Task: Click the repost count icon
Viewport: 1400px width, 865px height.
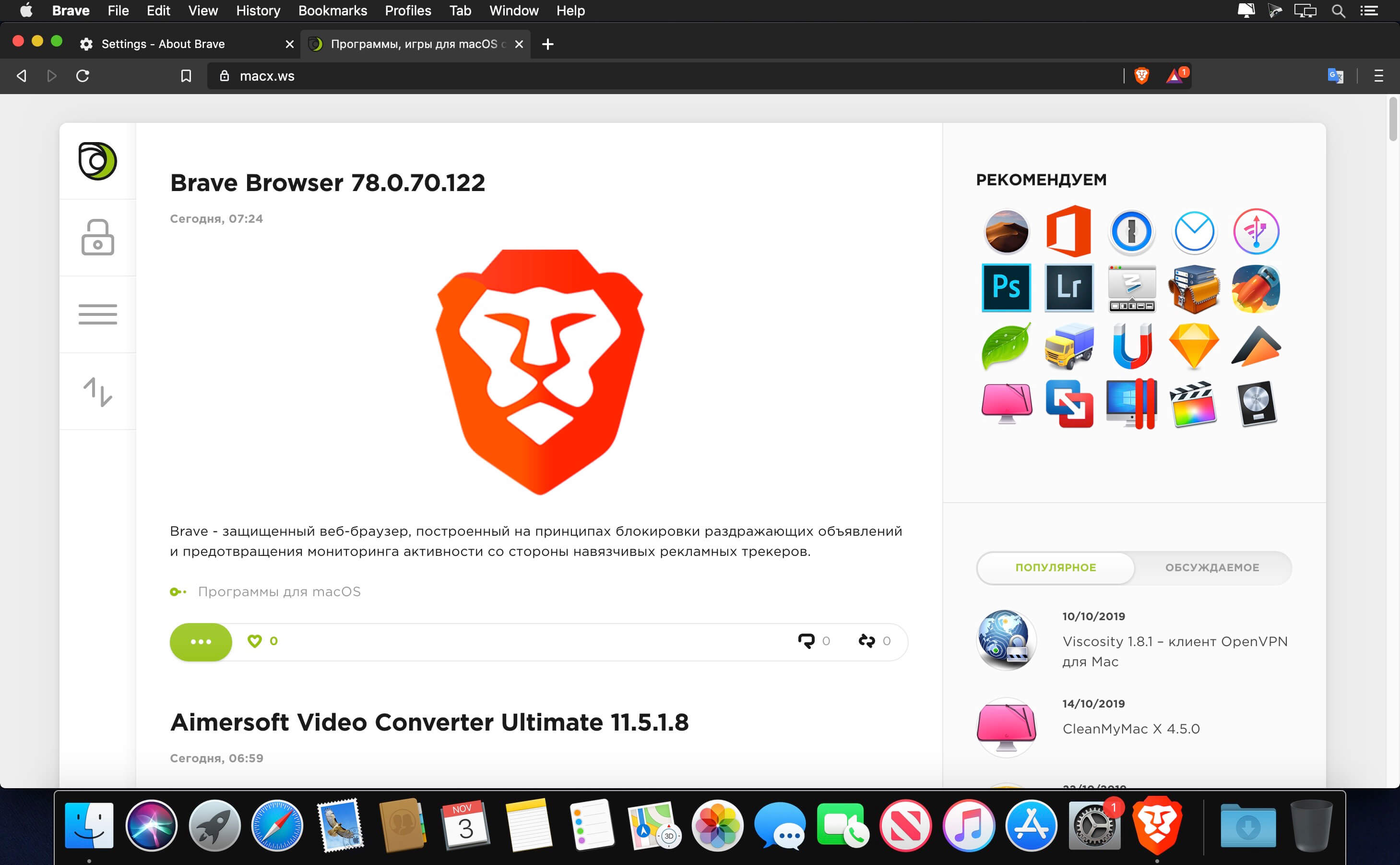Action: tap(866, 641)
